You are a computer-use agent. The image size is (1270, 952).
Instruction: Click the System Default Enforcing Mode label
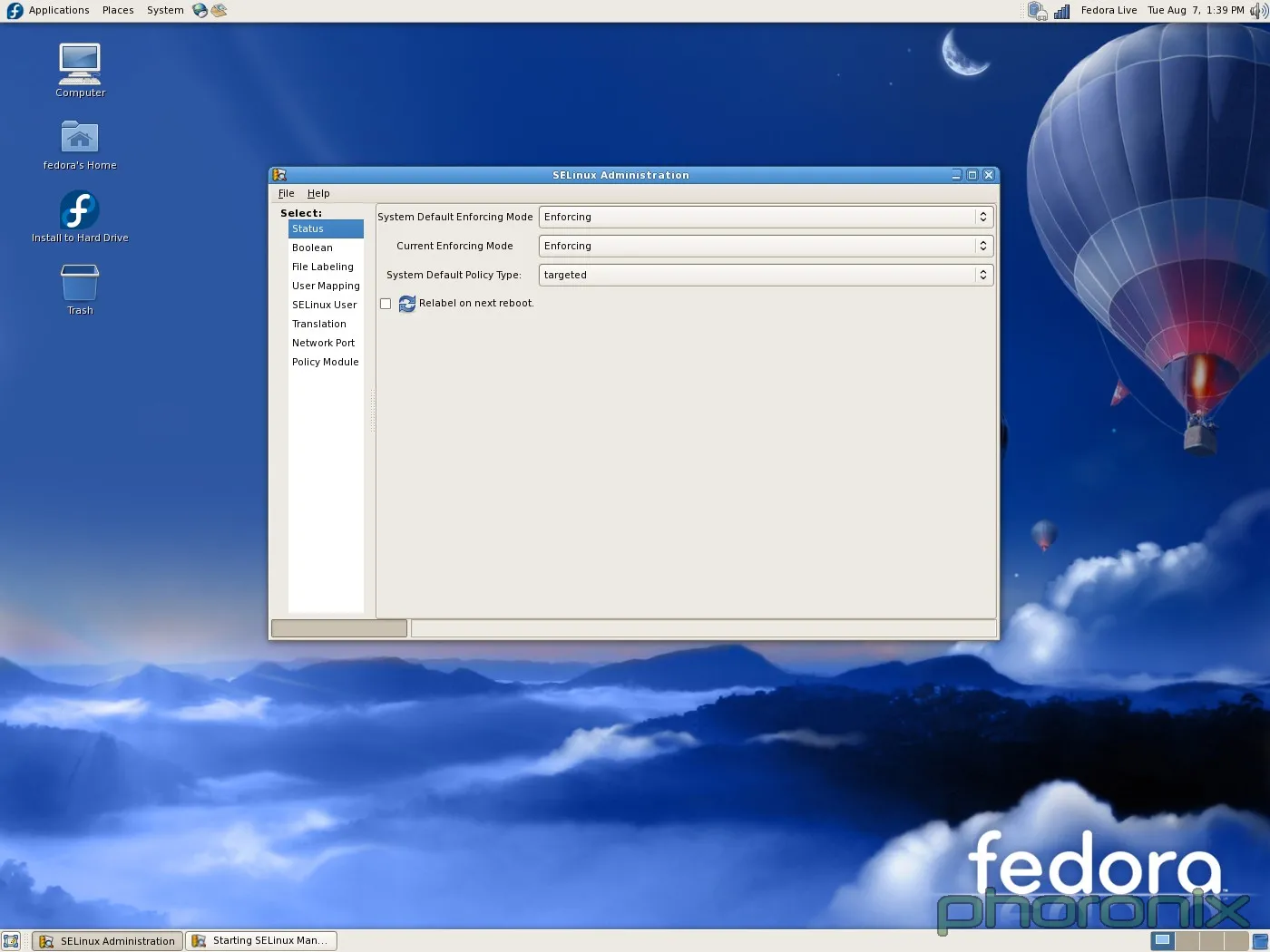tap(454, 217)
